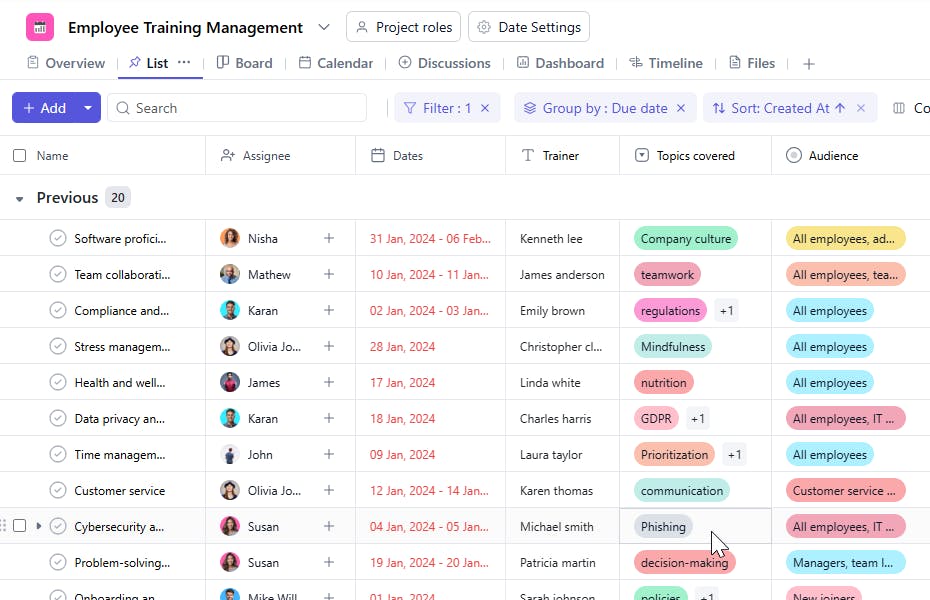Screen dimensions: 930x600
Task: Add assignee plus in Nisha's row
Action: 329,238
